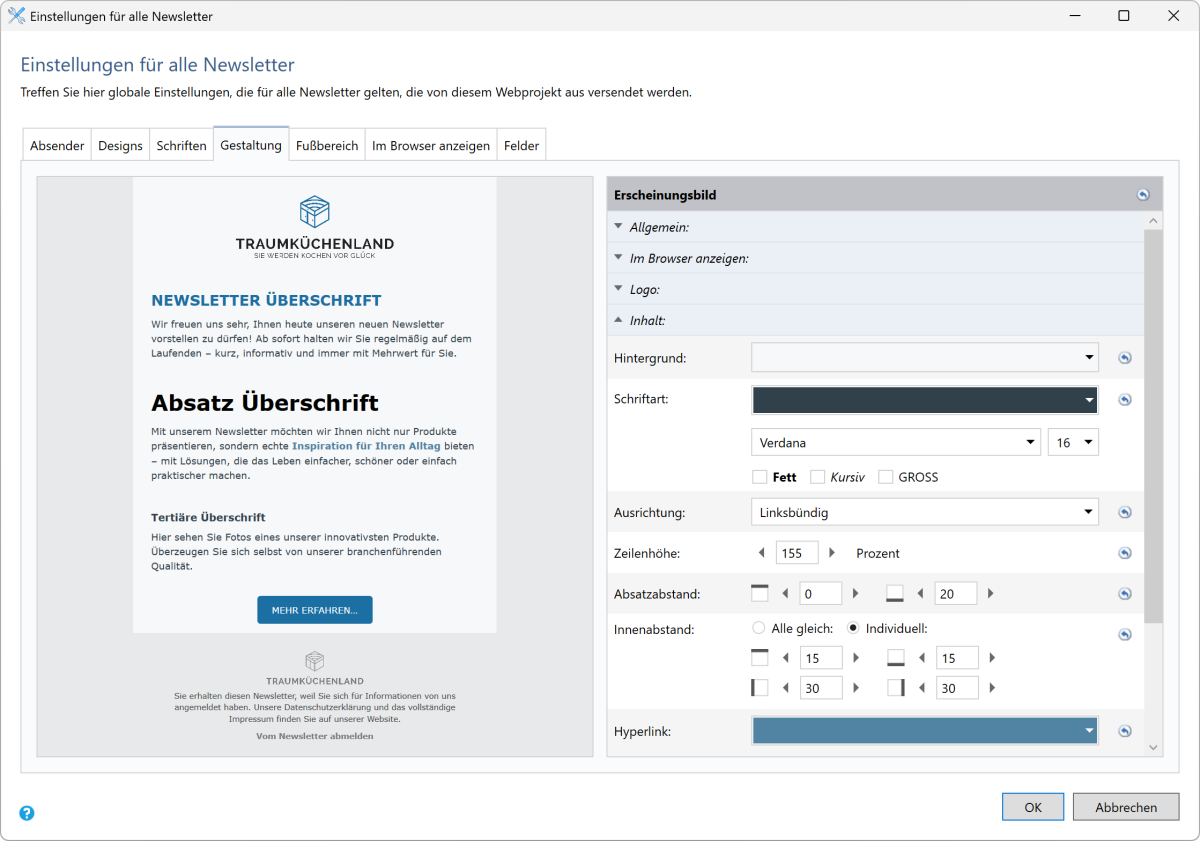Enable the Kursiv checkbox
The height and width of the screenshot is (841, 1200).
[x=816, y=477]
